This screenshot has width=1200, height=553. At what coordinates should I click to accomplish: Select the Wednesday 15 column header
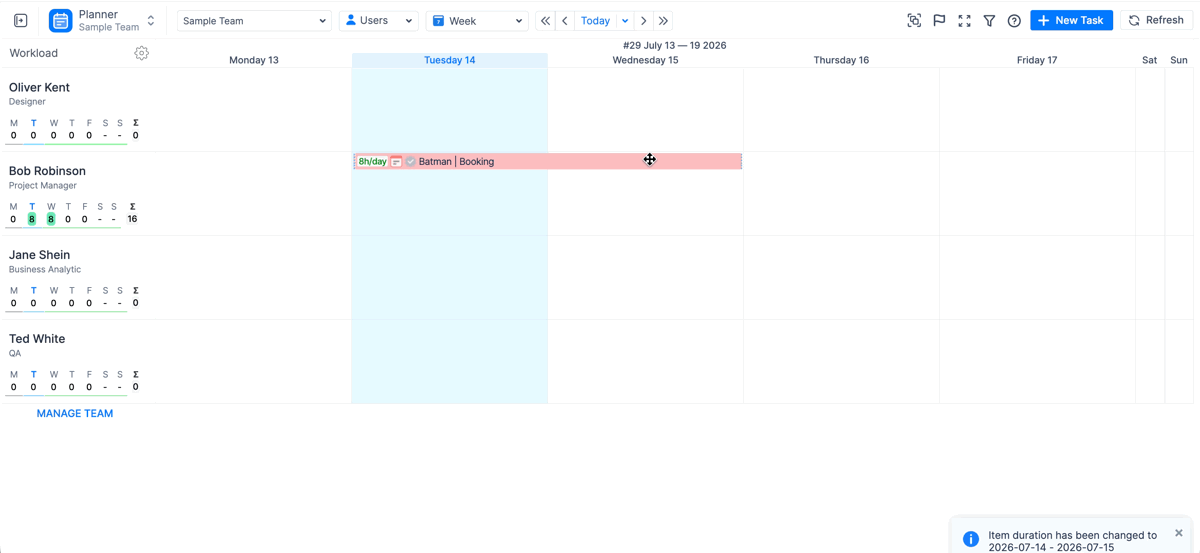[x=645, y=60]
